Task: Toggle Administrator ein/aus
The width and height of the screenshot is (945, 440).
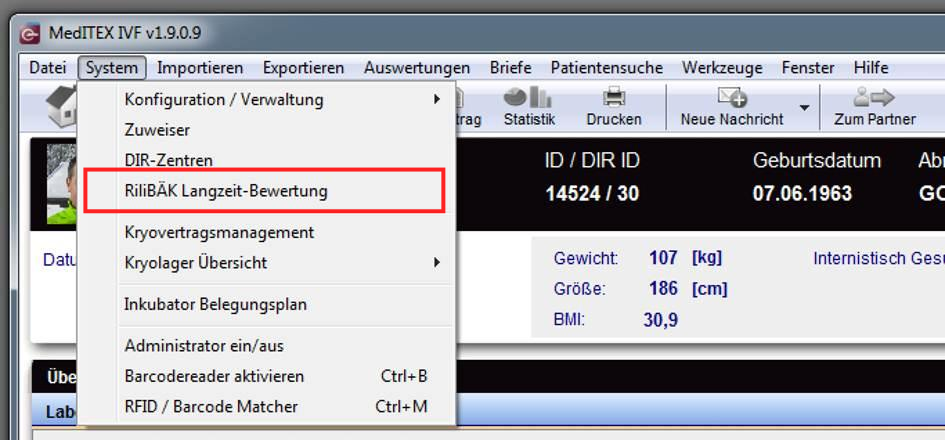Action: [x=267, y=346]
